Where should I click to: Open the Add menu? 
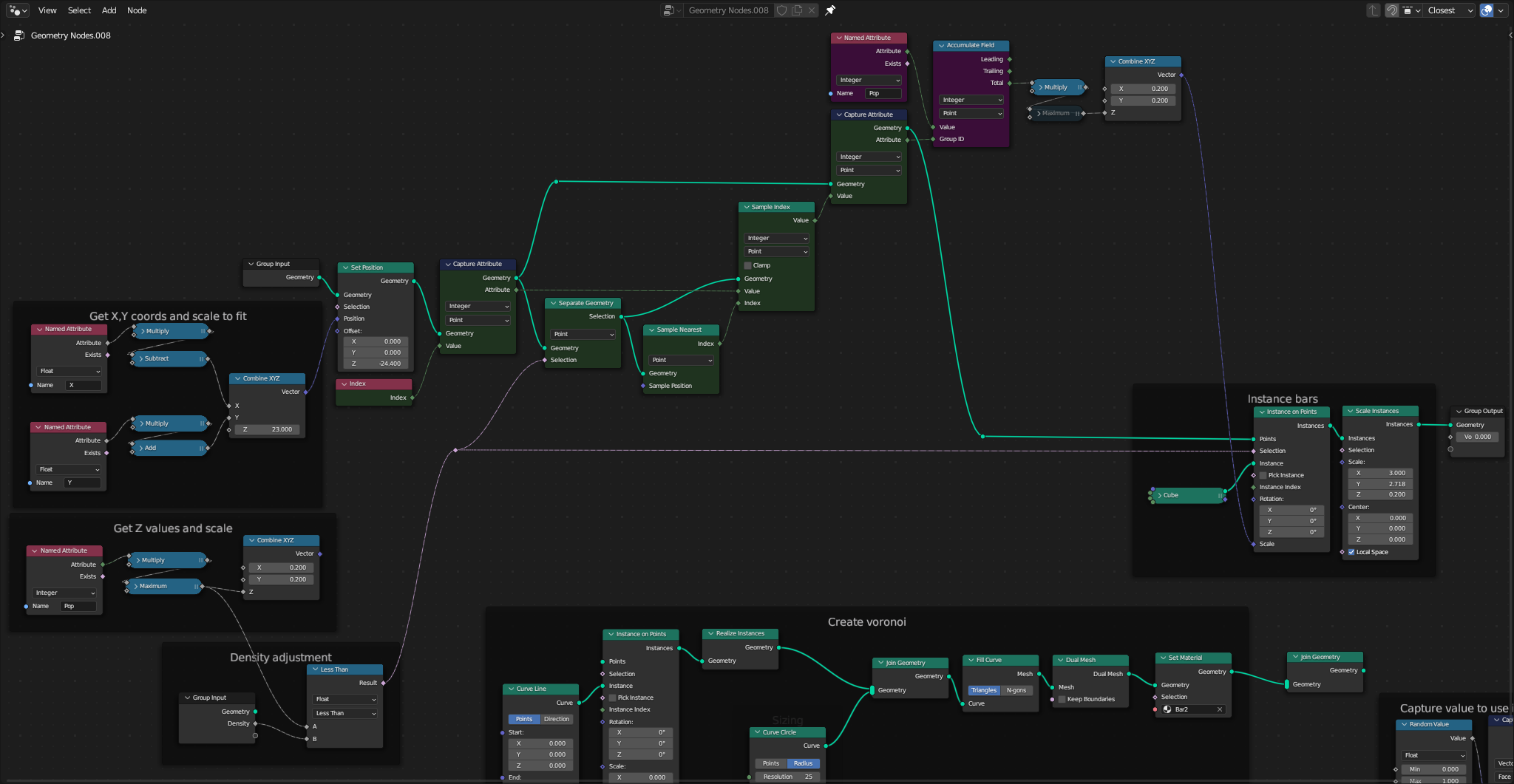pos(109,10)
